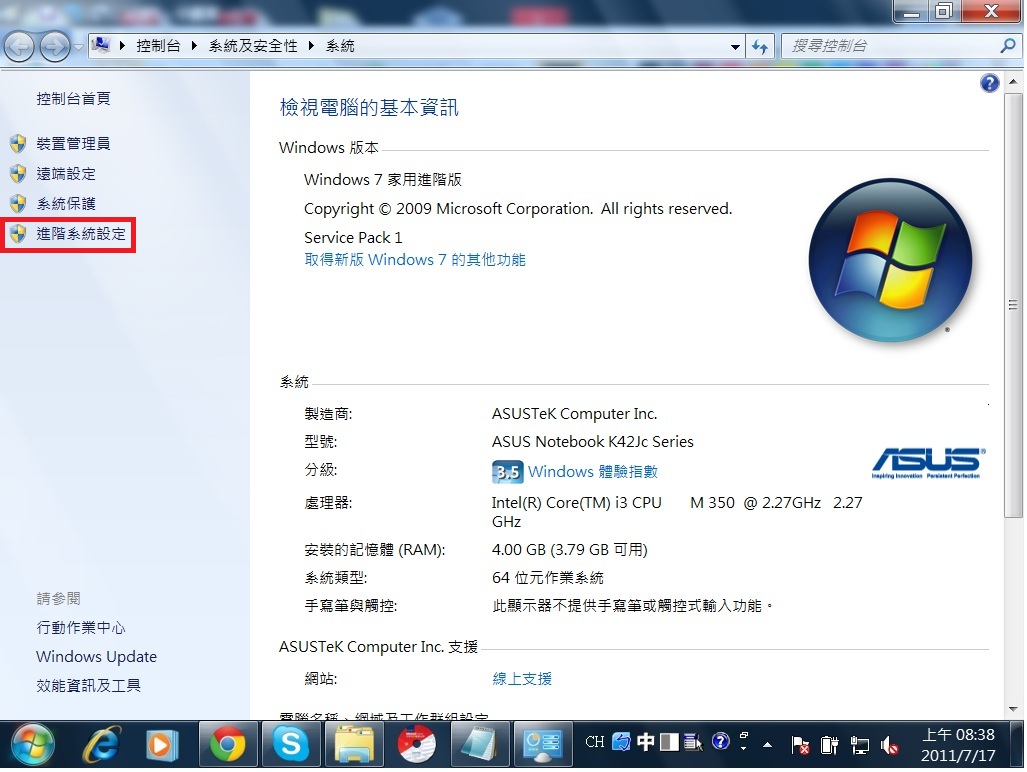Launch Internet Explorer from taskbar

pyautogui.click(x=102, y=744)
